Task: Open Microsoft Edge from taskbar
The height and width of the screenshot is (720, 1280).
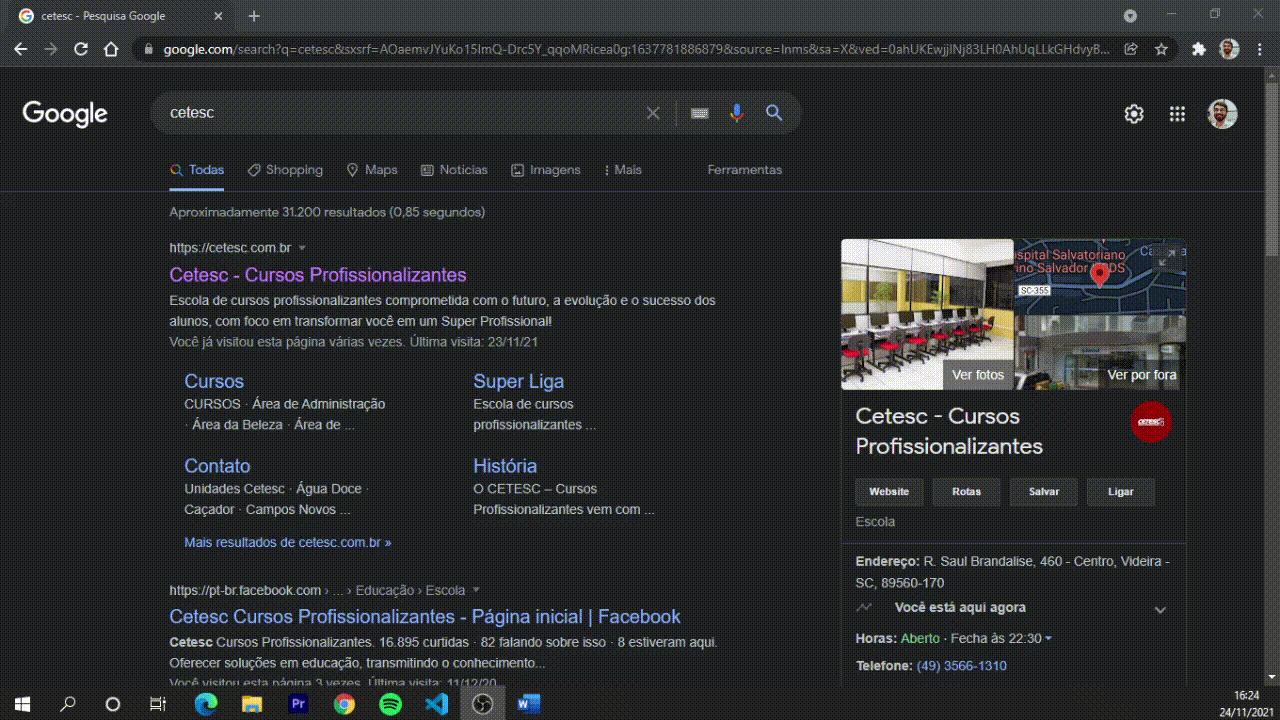Action: pos(205,704)
